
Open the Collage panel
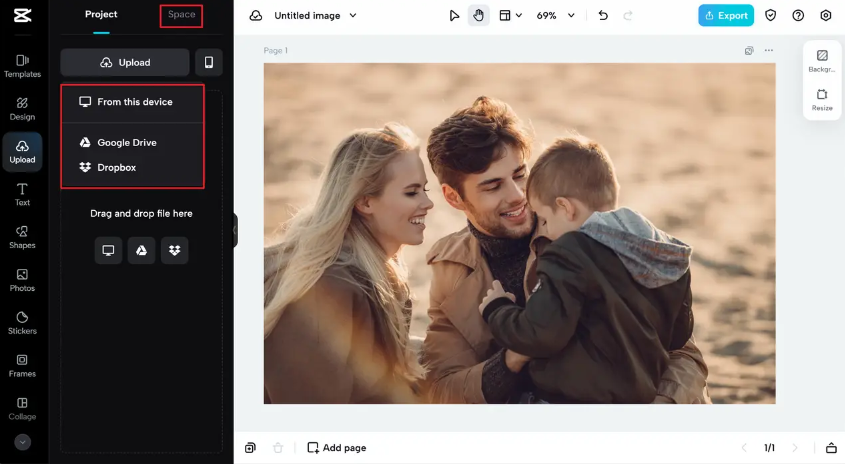[22, 408]
